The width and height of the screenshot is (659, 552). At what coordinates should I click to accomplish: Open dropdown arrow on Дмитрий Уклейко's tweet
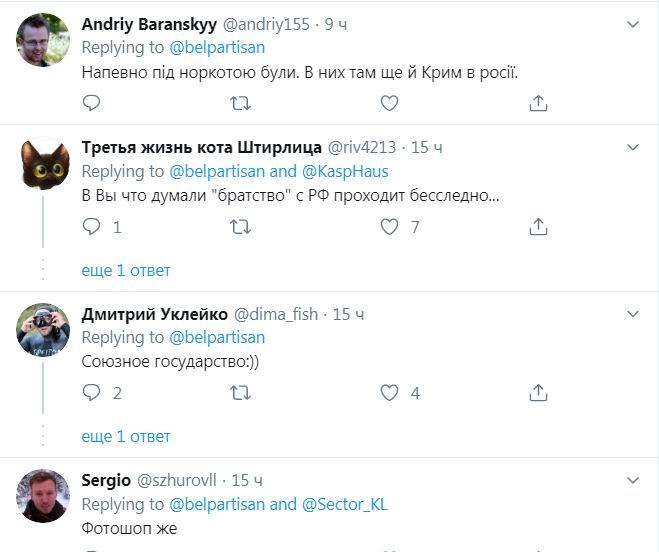pos(632,313)
